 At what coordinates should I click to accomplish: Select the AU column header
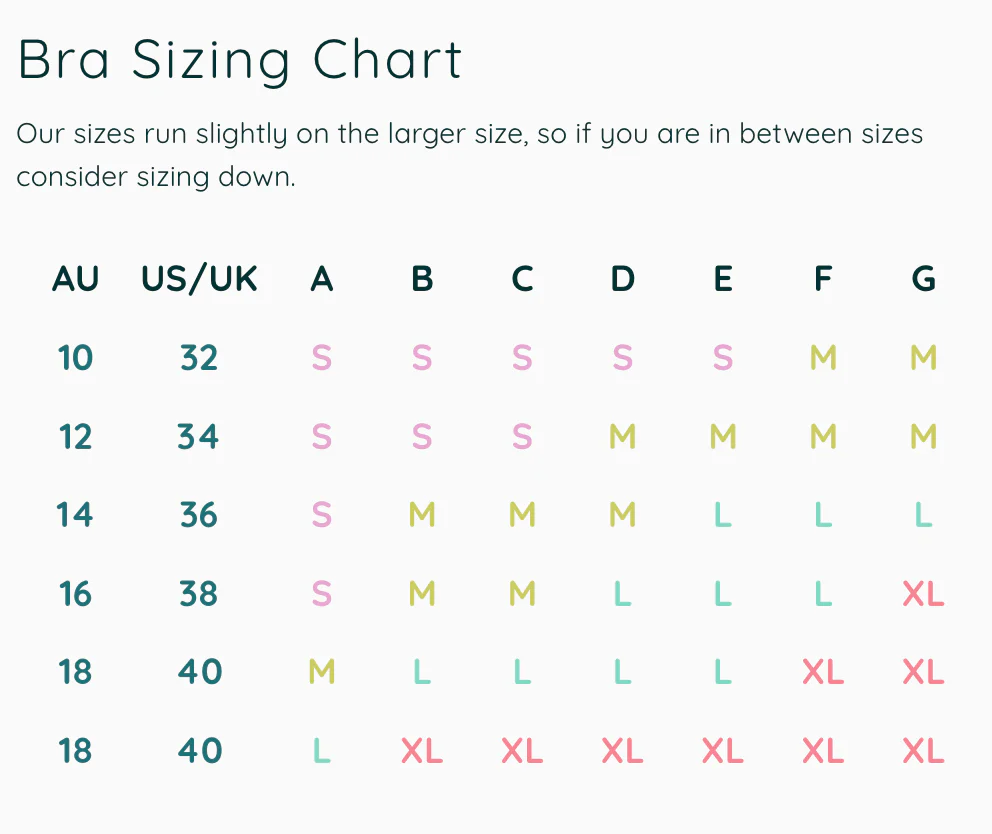(76, 279)
